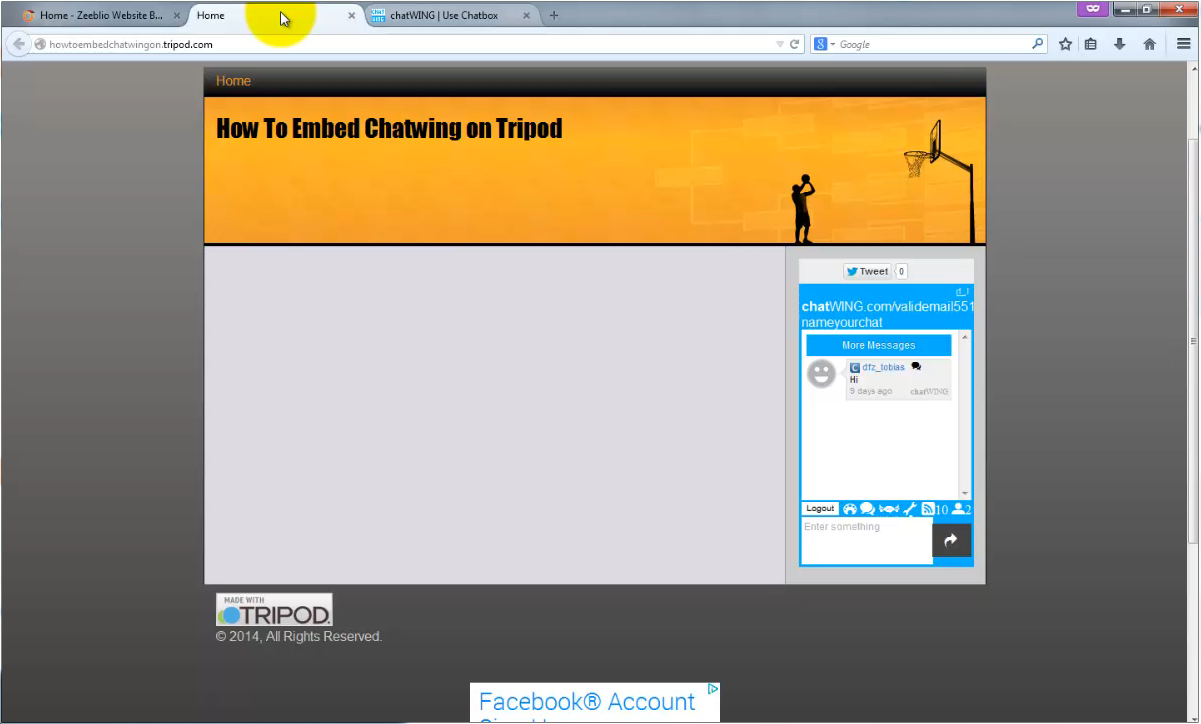Send message with the arrow button
This screenshot has width=1201, height=724.
tap(951, 540)
